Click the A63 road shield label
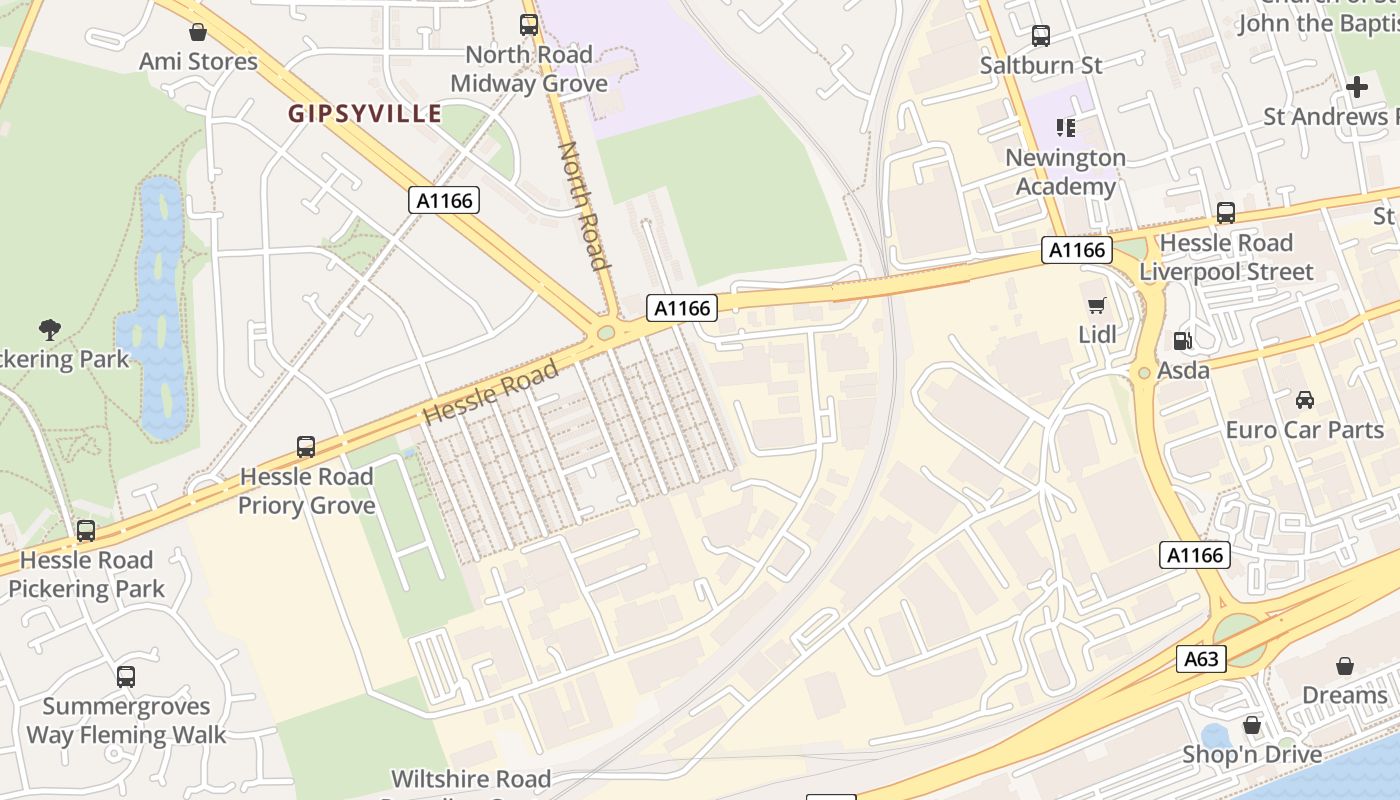The height and width of the screenshot is (800, 1400). coord(1201,659)
